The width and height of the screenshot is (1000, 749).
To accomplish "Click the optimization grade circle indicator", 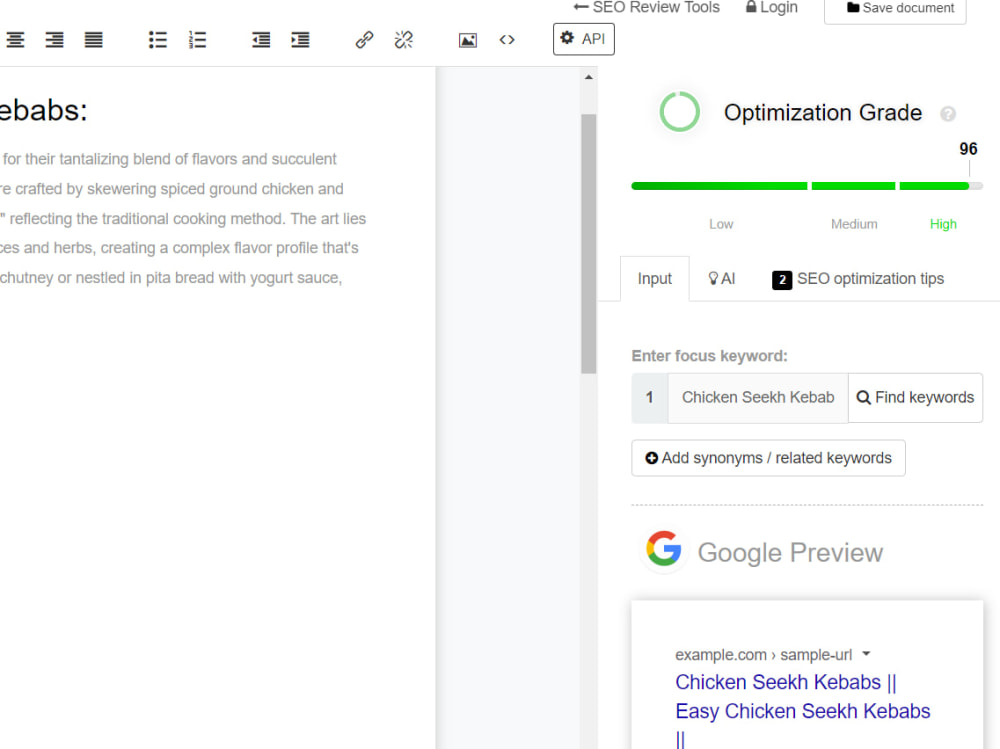I will point(679,112).
